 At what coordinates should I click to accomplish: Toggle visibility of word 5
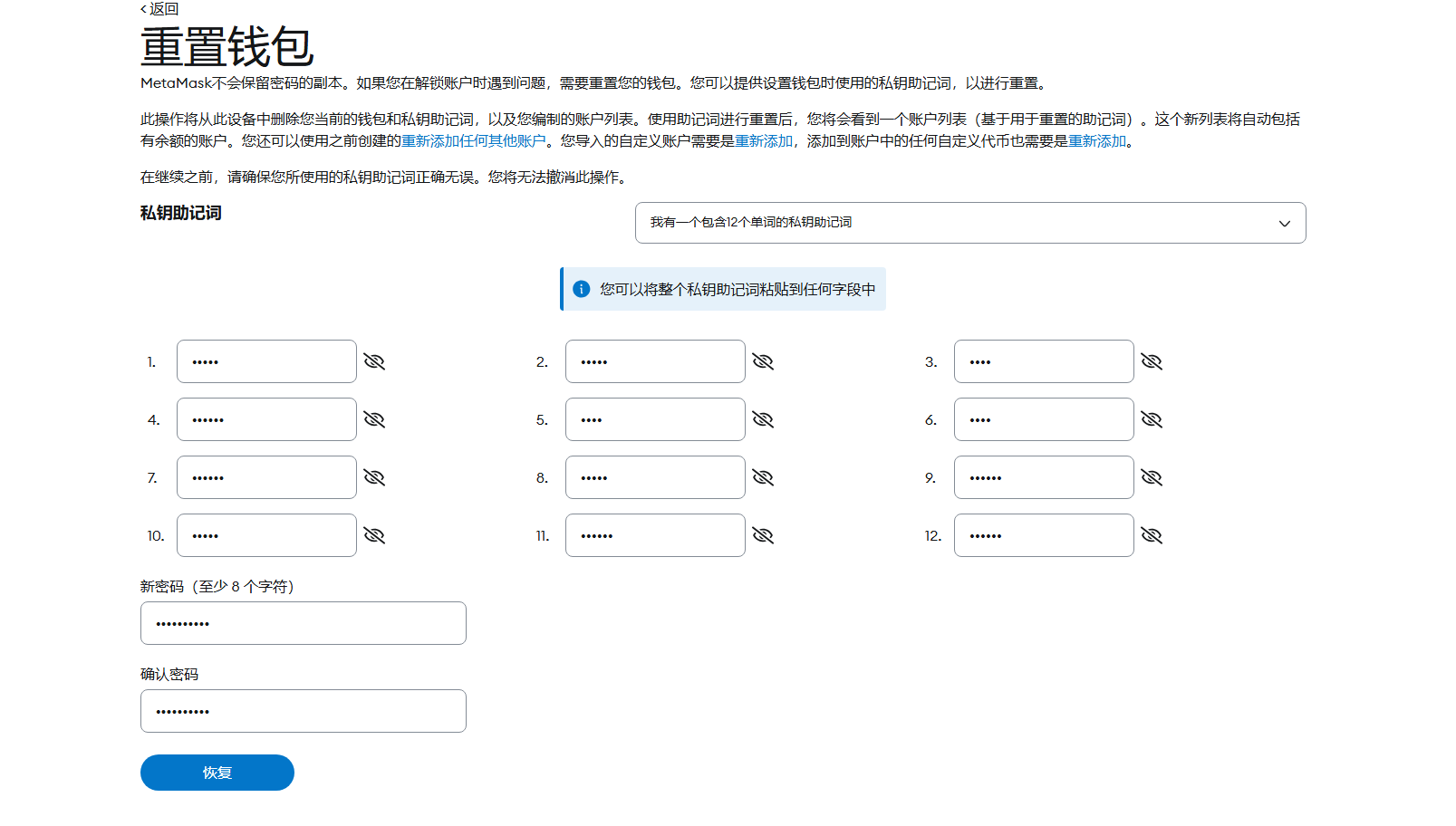tap(763, 419)
